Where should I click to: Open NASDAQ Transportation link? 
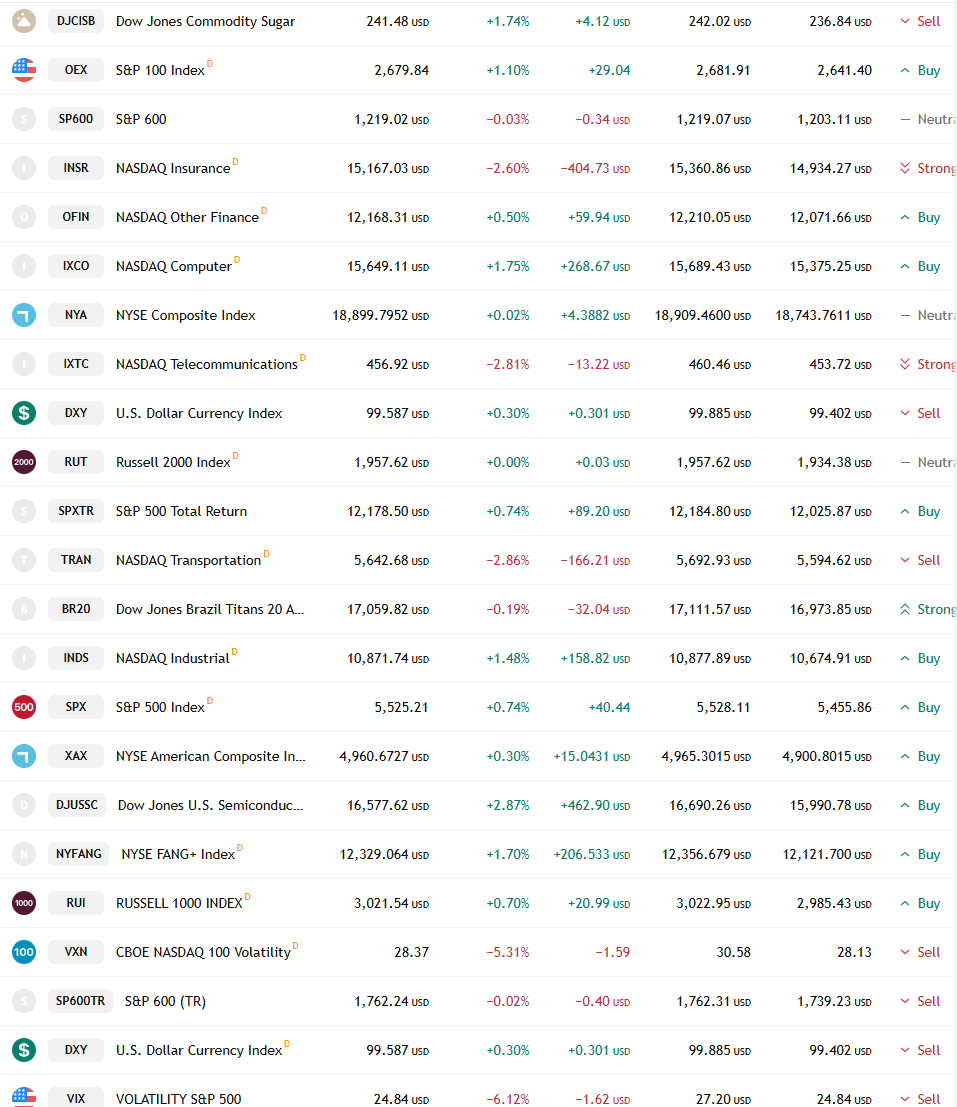[x=188, y=561]
